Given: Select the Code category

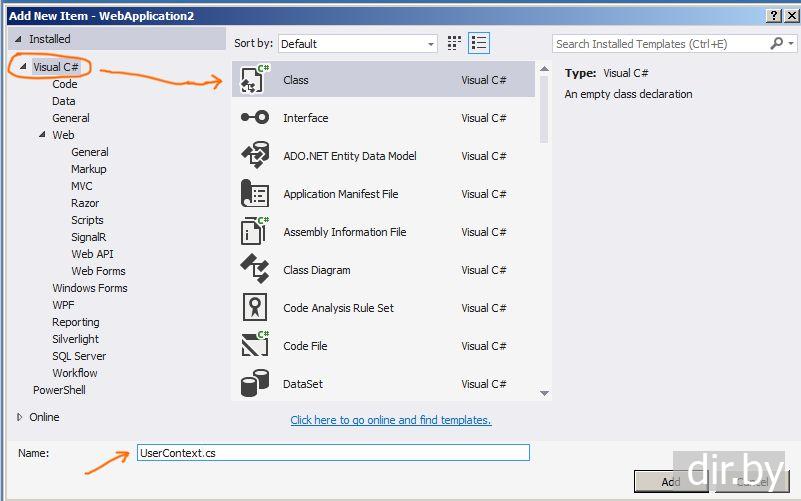Looking at the screenshot, I should pyautogui.click(x=64, y=84).
